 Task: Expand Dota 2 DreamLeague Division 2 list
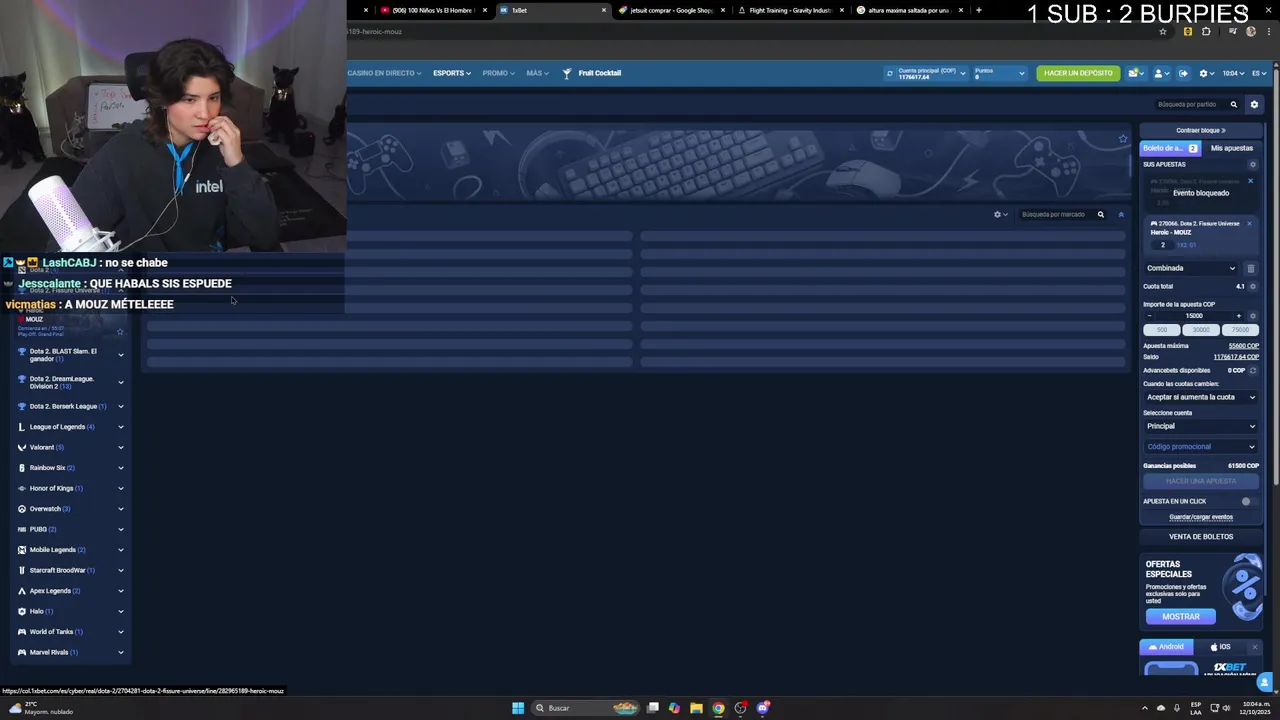coord(121,382)
